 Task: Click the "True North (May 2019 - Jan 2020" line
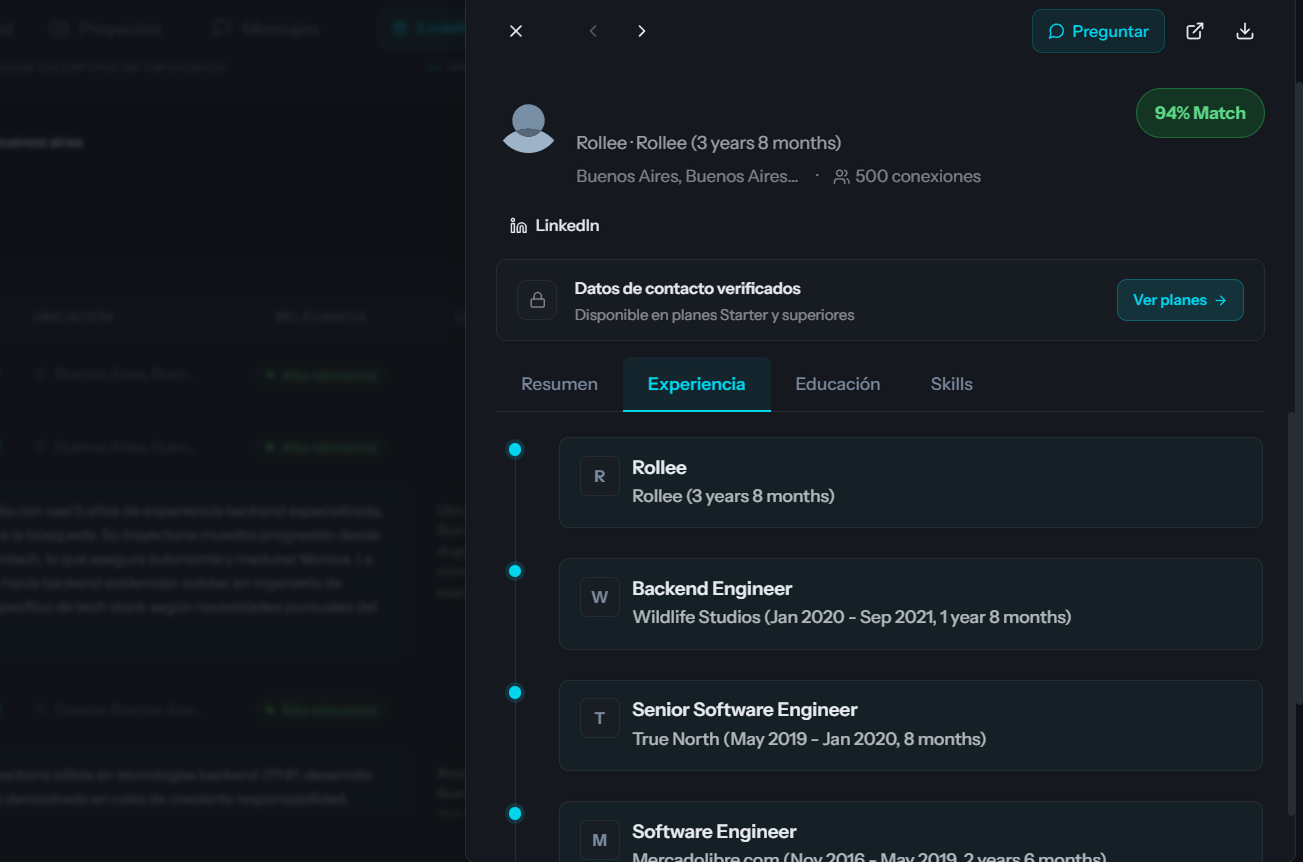[x=809, y=739]
